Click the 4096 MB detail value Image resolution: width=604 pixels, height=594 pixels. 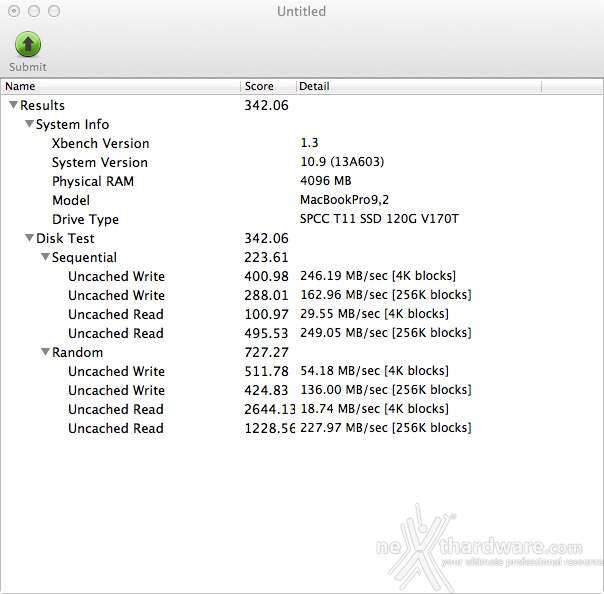(325, 181)
